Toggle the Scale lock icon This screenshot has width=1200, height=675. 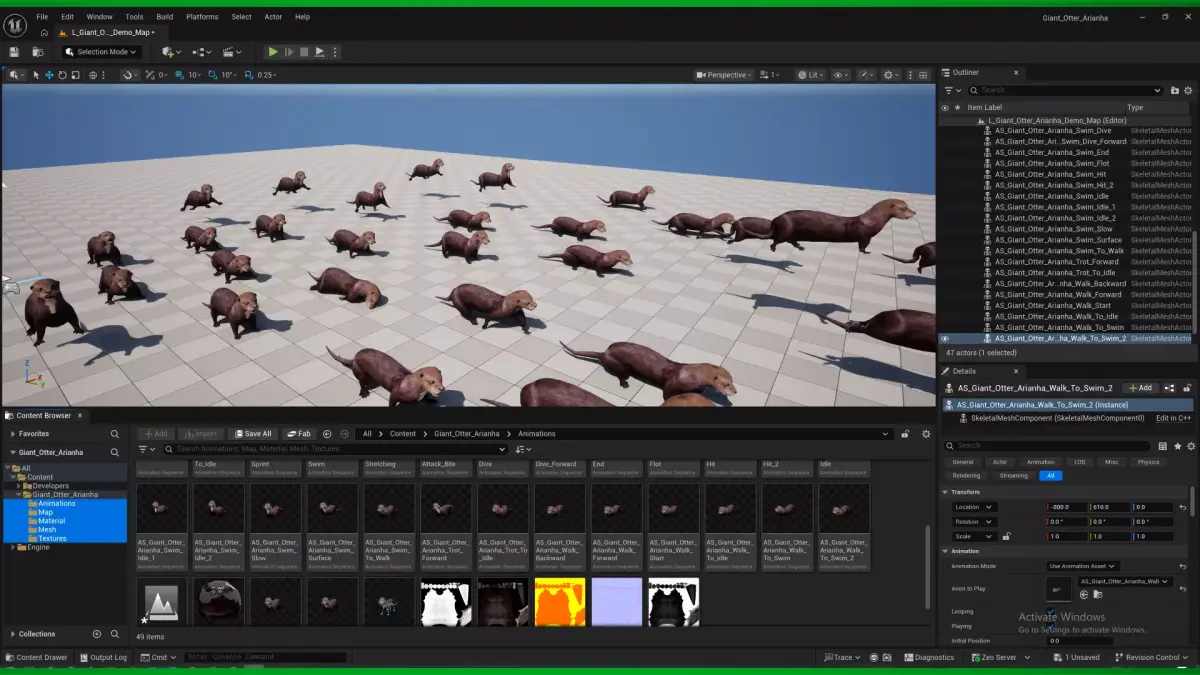coord(1006,536)
